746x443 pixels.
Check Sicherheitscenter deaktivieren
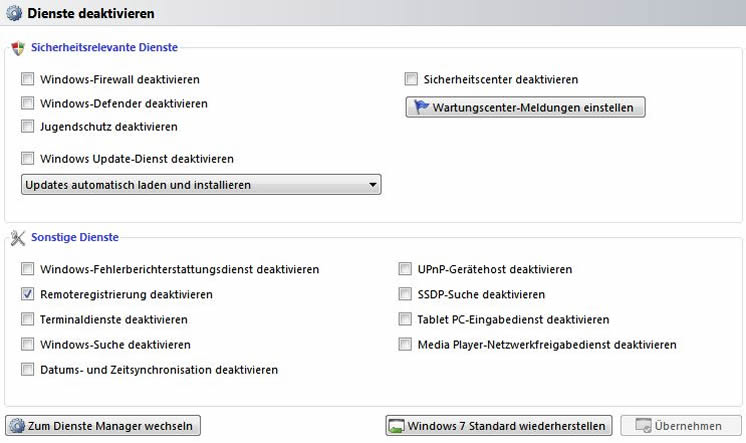pyautogui.click(x=411, y=79)
